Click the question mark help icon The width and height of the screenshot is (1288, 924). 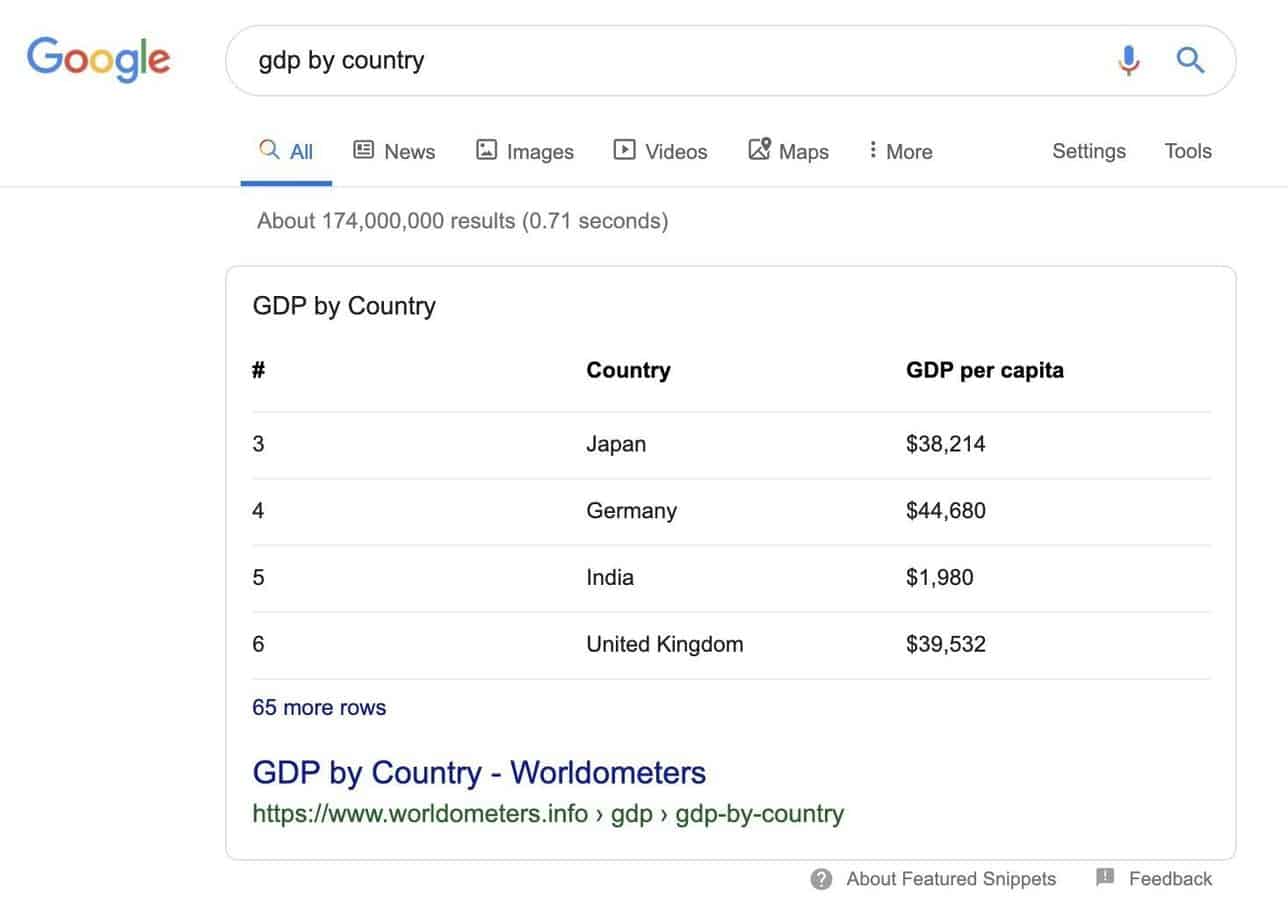coord(820,878)
